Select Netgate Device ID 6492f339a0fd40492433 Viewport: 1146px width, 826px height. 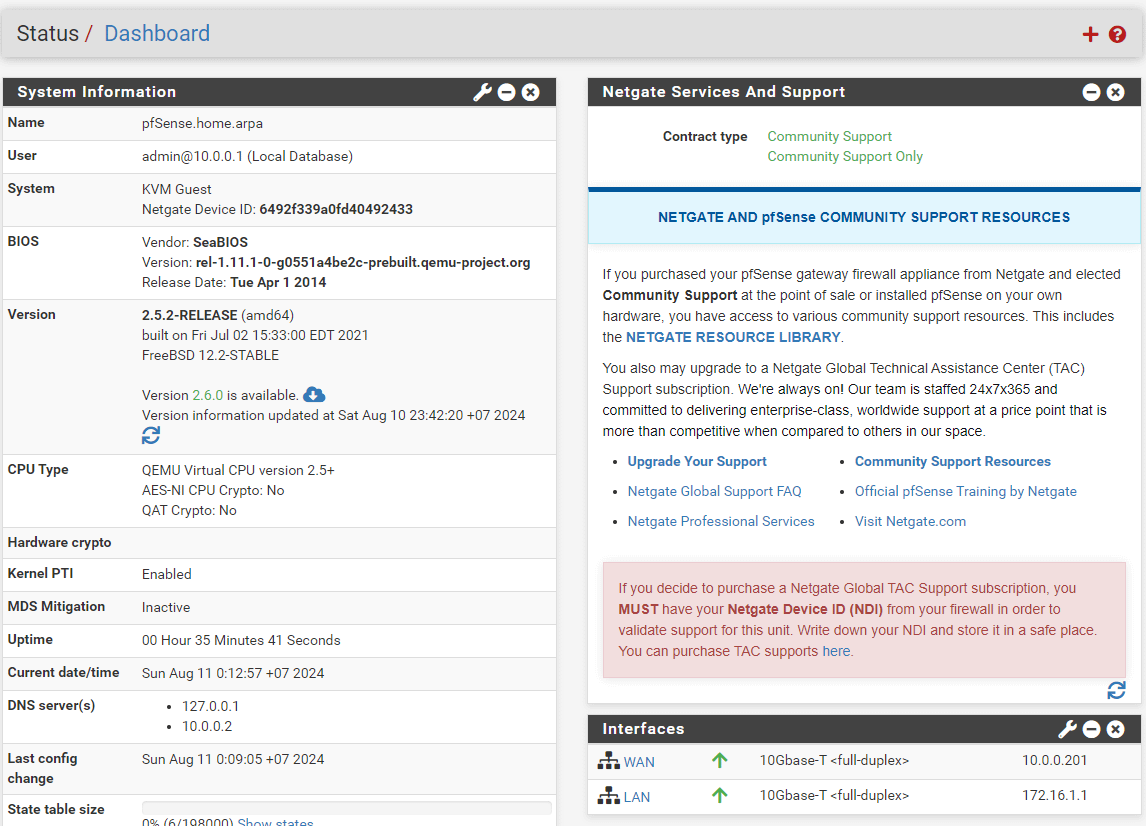[x=336, y=209]
